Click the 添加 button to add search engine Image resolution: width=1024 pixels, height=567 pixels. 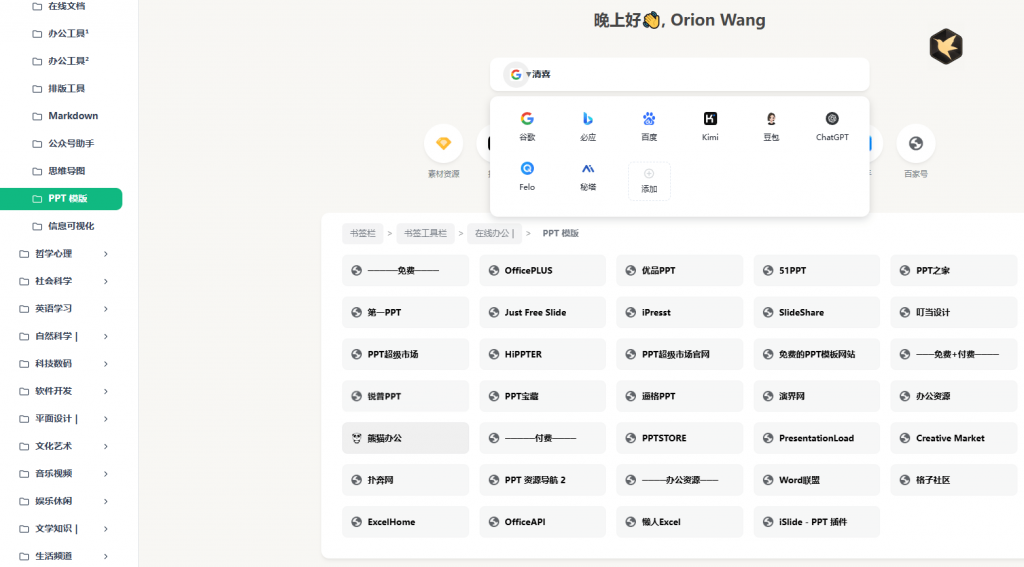click(x=649, y=181)
